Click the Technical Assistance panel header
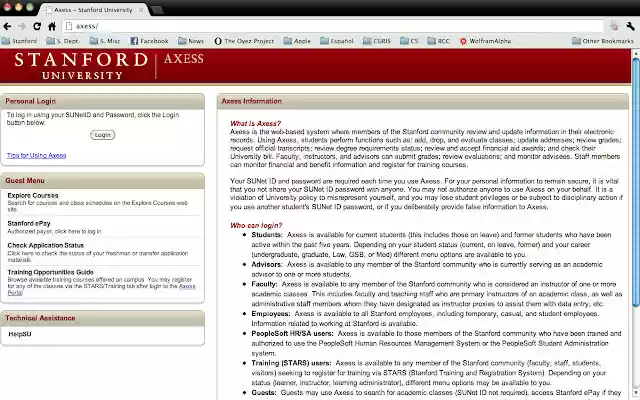Screen dimensions: 640x400 coord(102,318)
